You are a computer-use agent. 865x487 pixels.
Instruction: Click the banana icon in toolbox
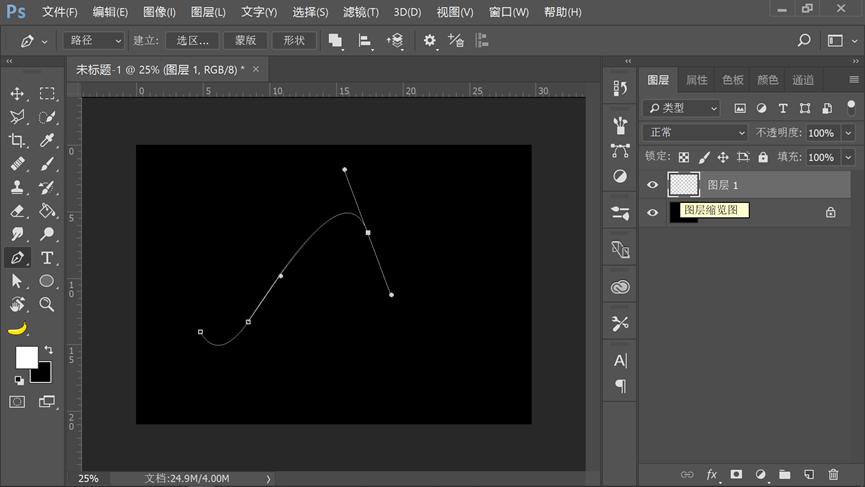point(18,329)
